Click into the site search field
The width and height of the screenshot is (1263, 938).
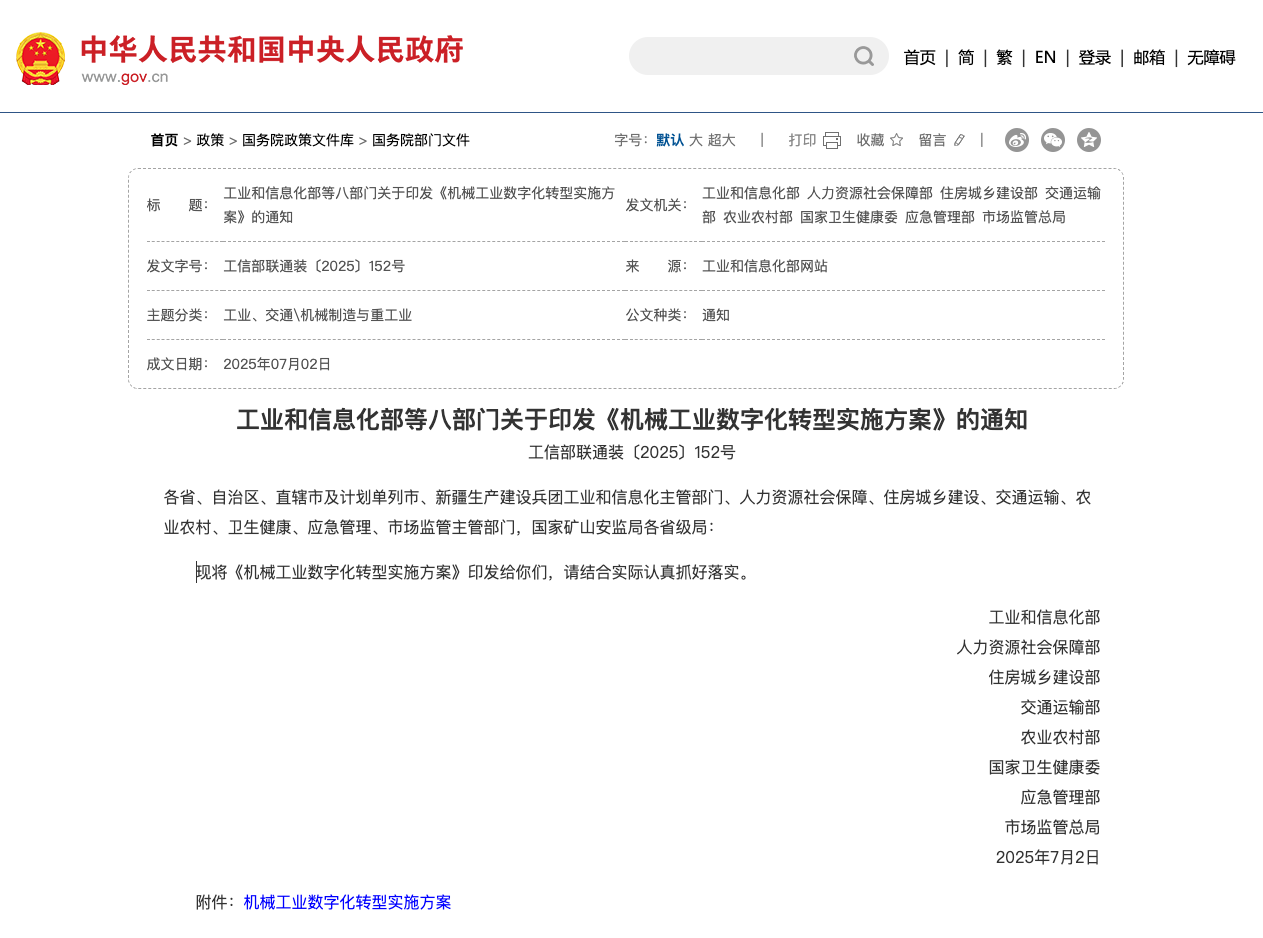[740, 57]
